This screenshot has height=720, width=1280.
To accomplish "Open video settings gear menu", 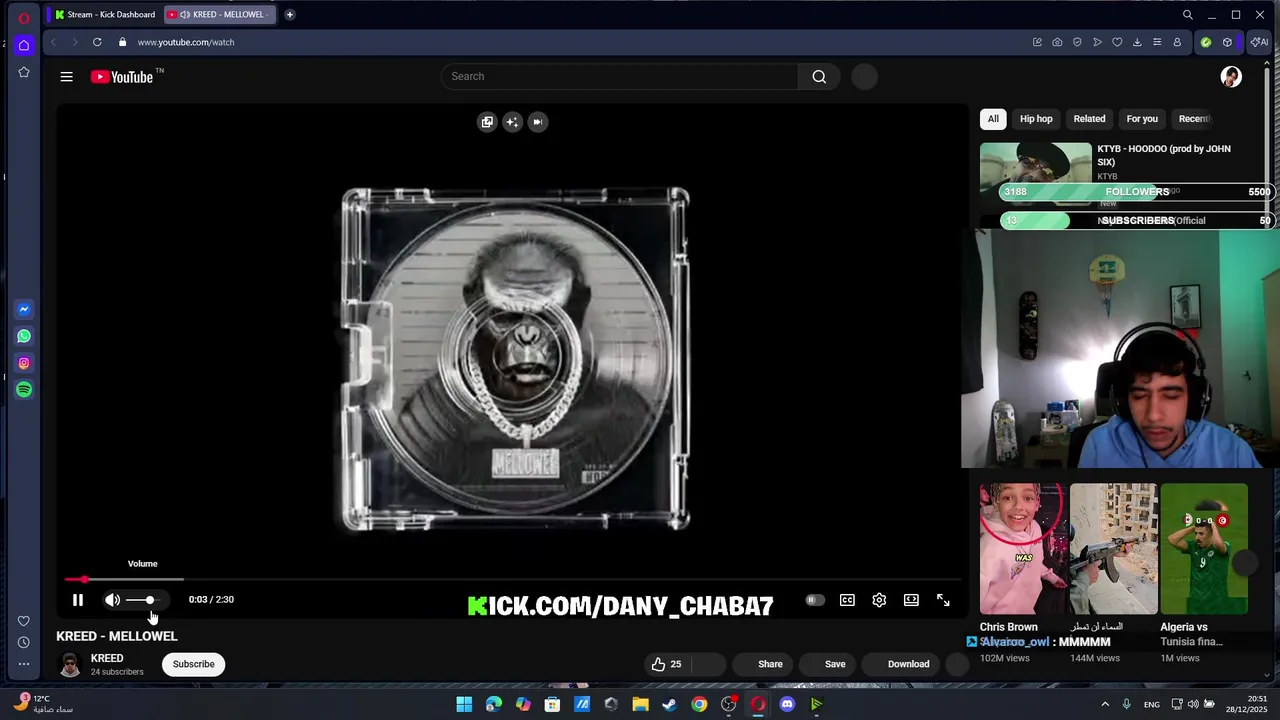I will click(879, 600).
